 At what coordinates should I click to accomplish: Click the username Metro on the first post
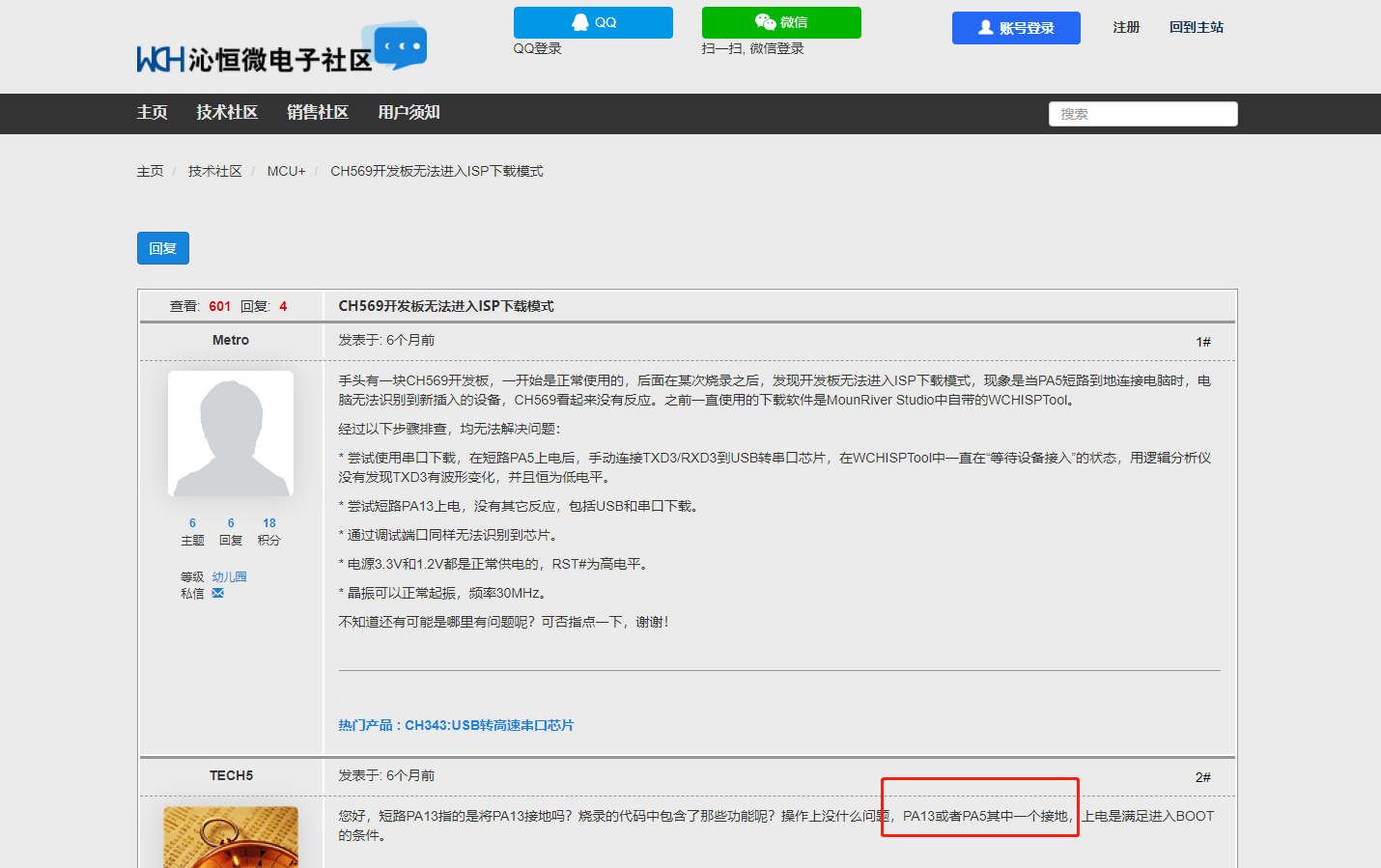(x=230, y=340)
